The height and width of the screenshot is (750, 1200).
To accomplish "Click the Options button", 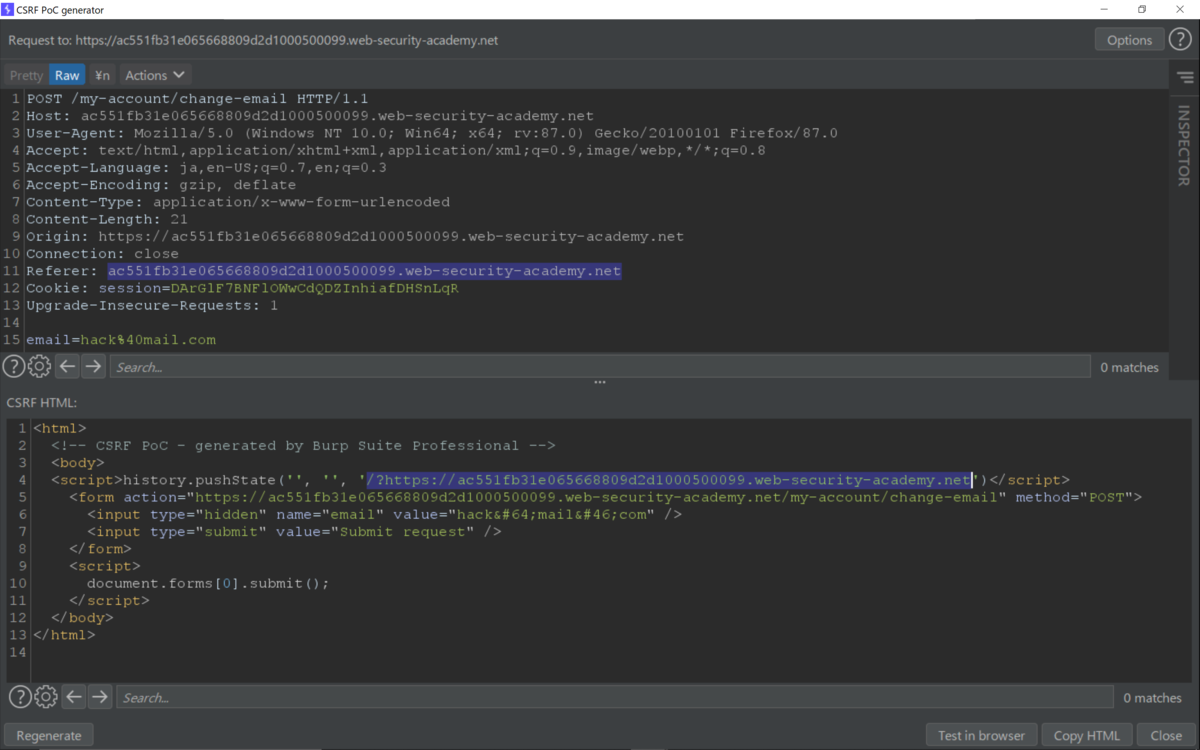I will click(1129, 40).
